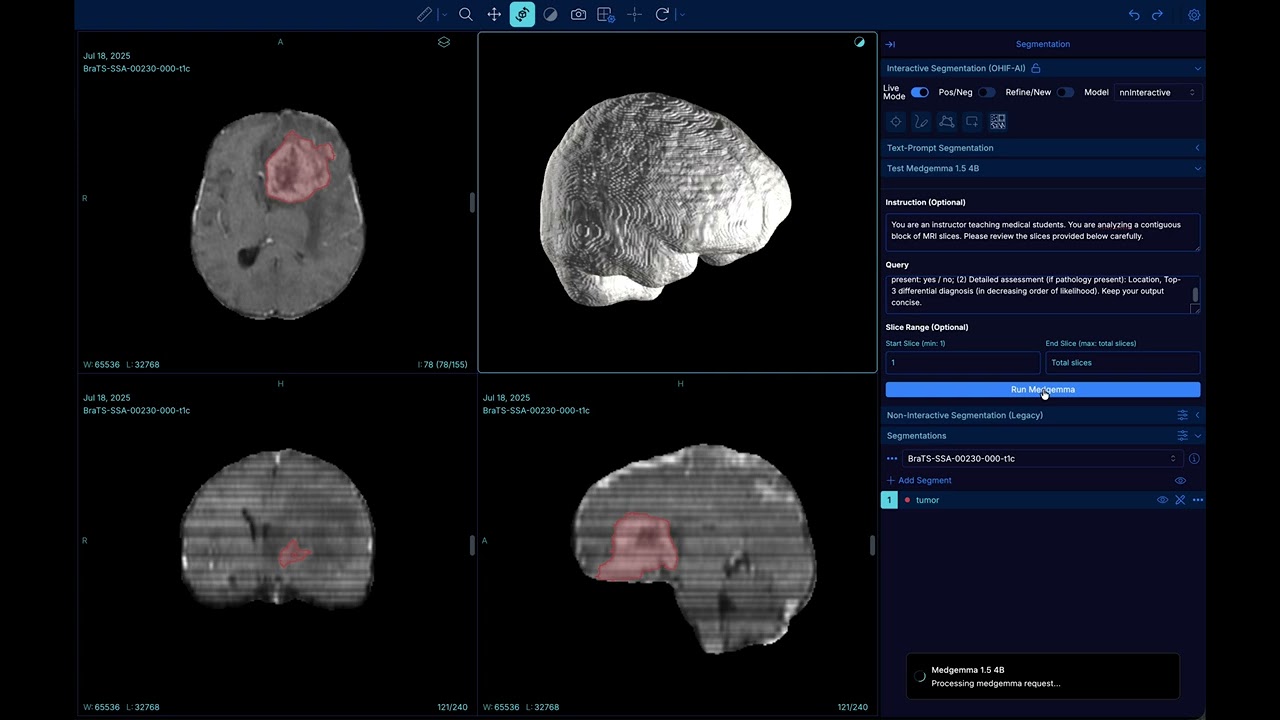Enable the Pos/Neg switch

[987, 92]
